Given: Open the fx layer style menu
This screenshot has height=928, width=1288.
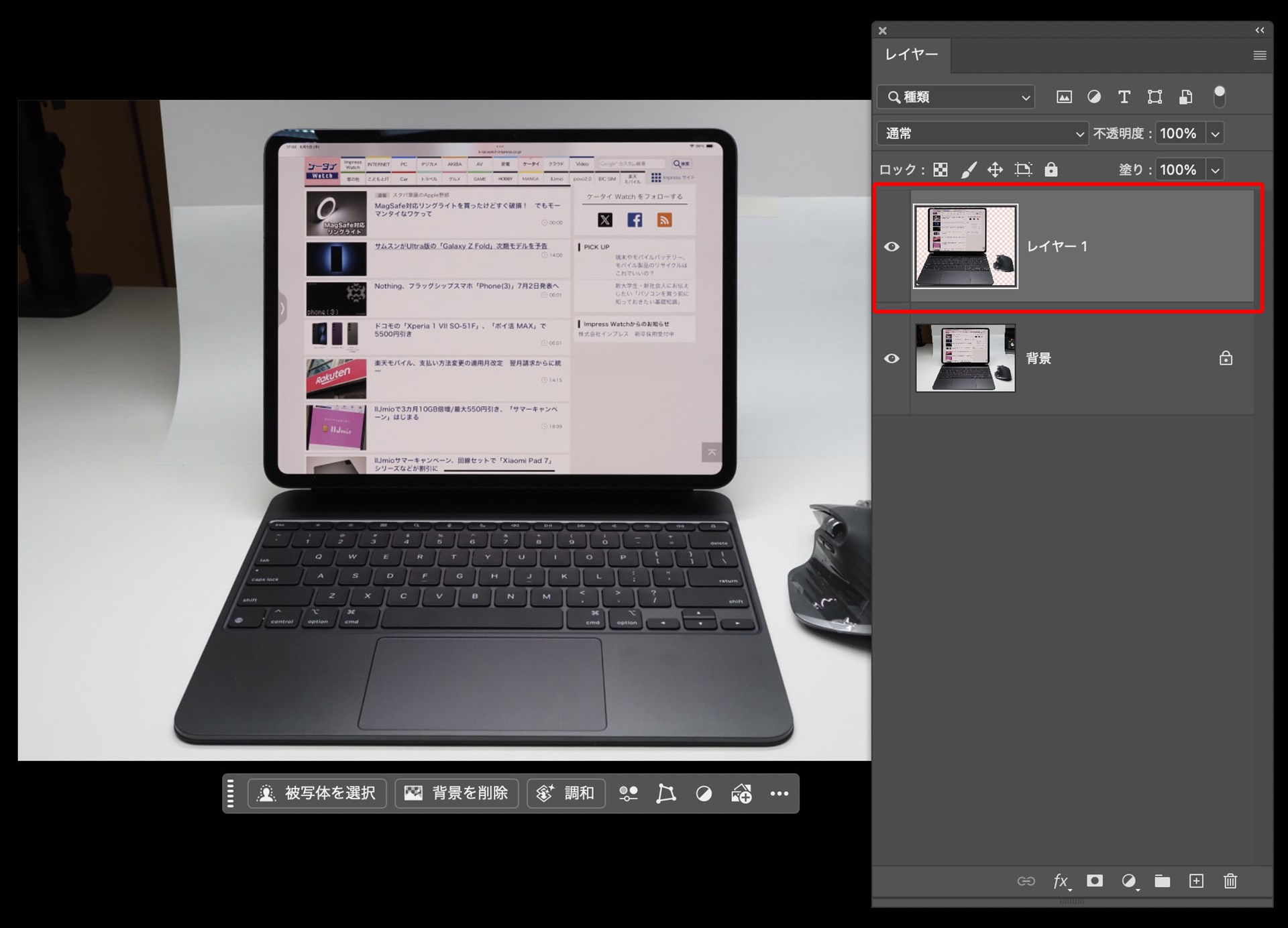Looking at the screenshot, I should (x=1061, y=880).
